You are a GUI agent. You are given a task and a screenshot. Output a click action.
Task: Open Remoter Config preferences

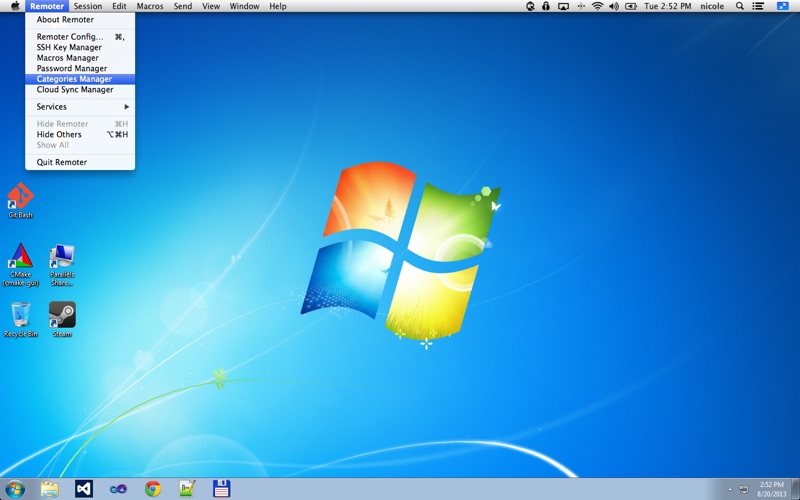click(x=80, y=37)
